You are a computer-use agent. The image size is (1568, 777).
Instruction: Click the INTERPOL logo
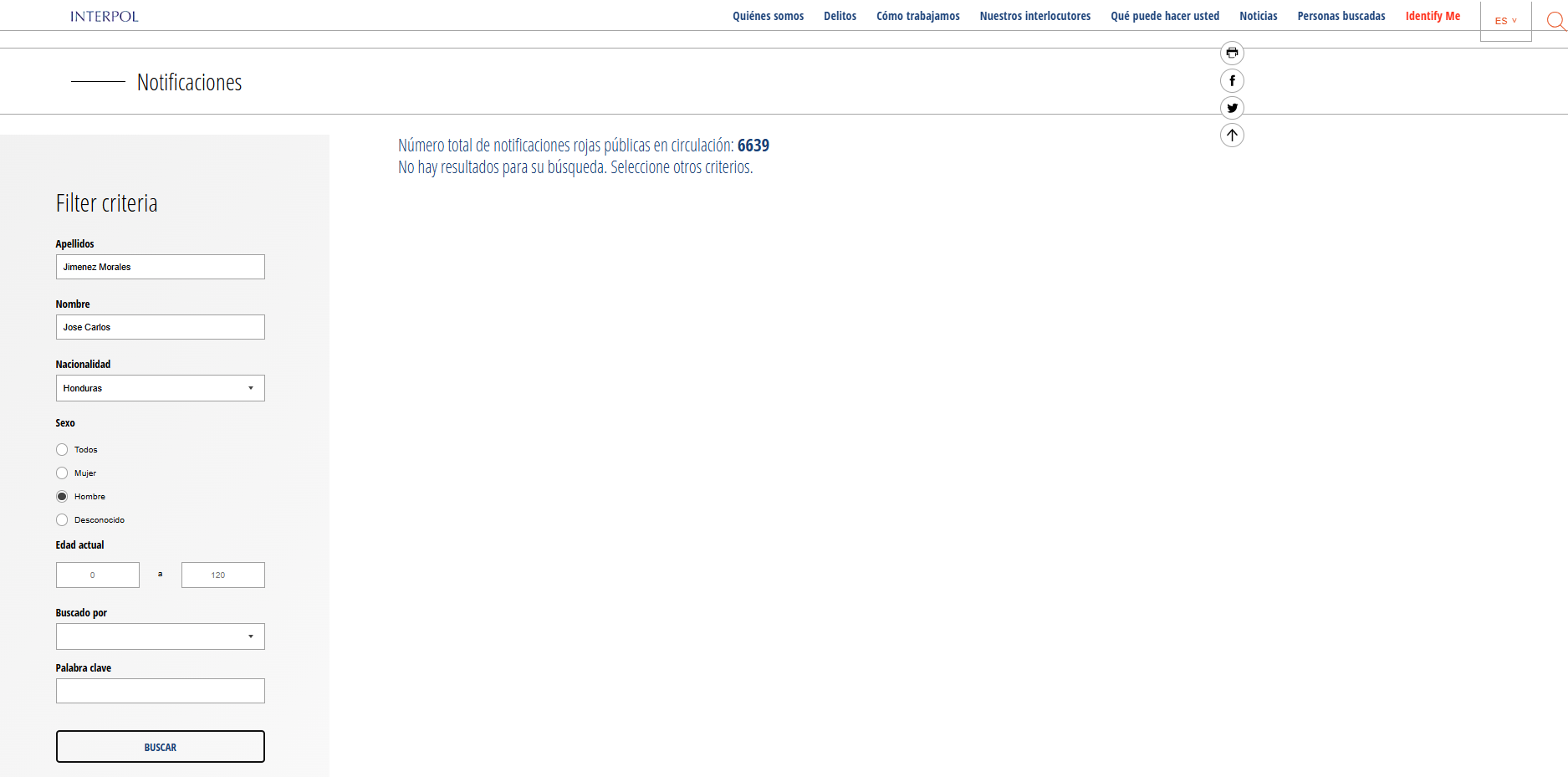(x=105, y=17)
